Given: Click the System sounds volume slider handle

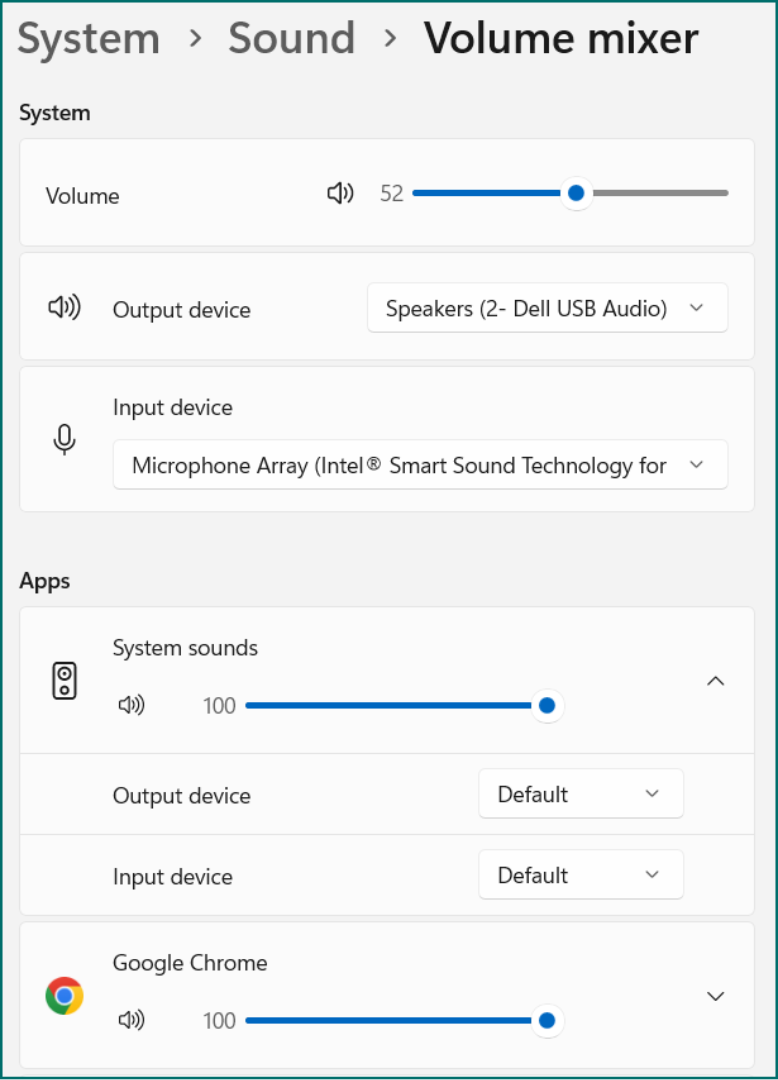Looking at the screenshot, I should pos(547,706).
